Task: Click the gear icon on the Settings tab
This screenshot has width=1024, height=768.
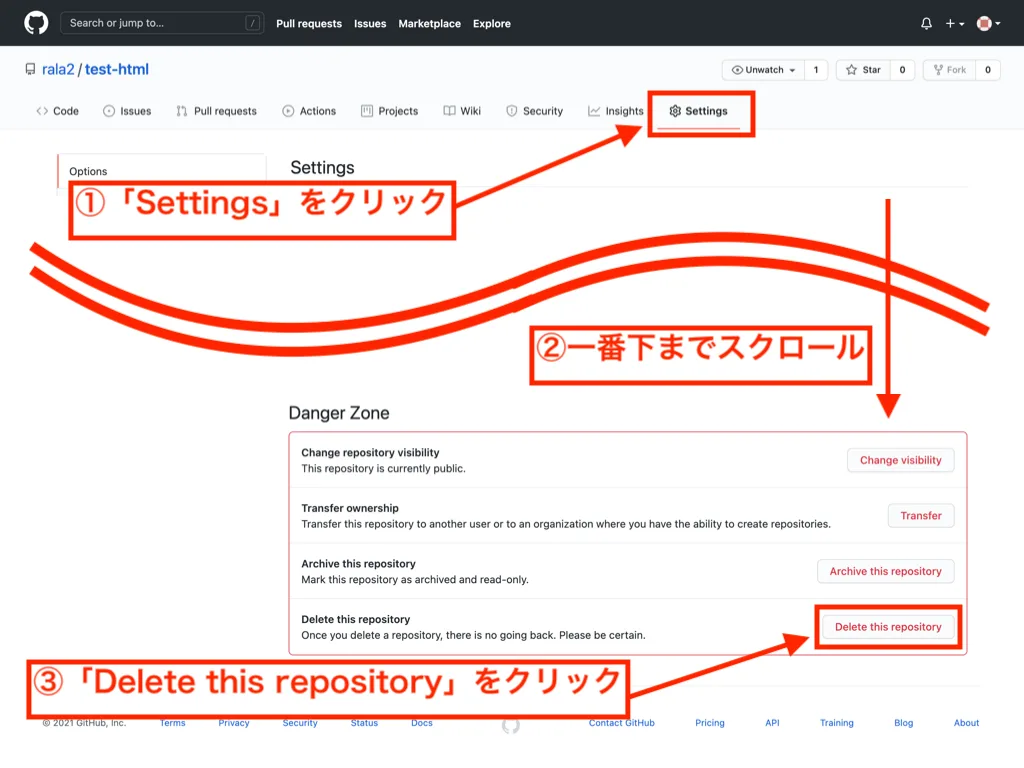Action: pyautogui.click(x=677, y=111)
